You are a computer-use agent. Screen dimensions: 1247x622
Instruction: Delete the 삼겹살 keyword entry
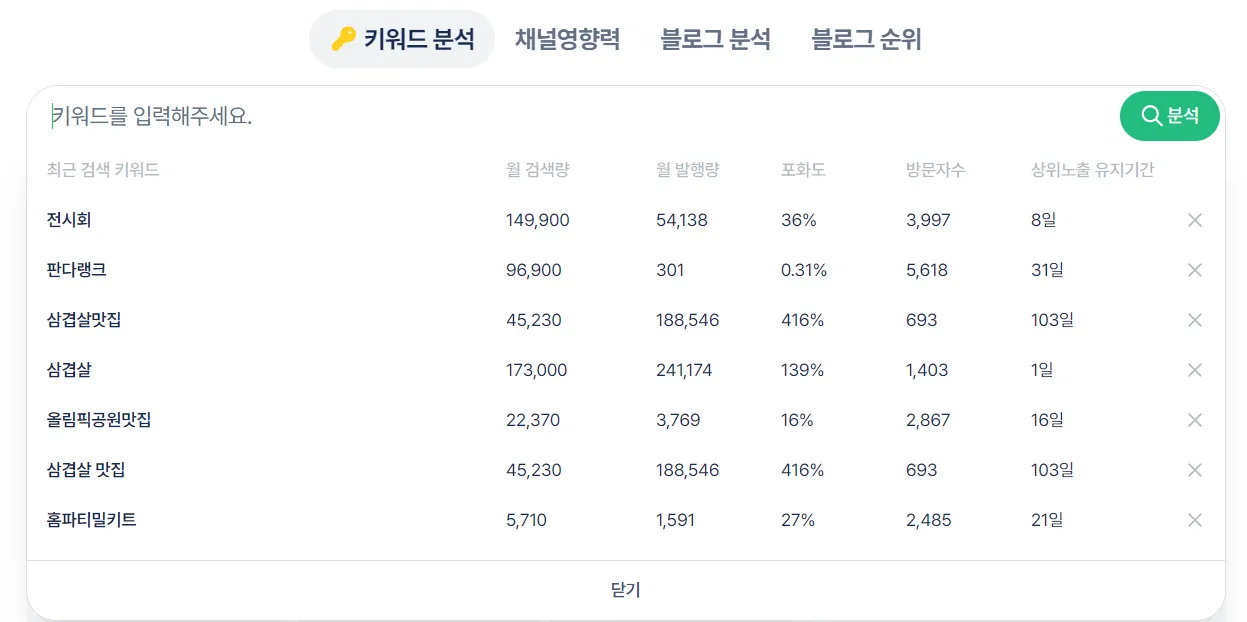[x=1194, y=370]
